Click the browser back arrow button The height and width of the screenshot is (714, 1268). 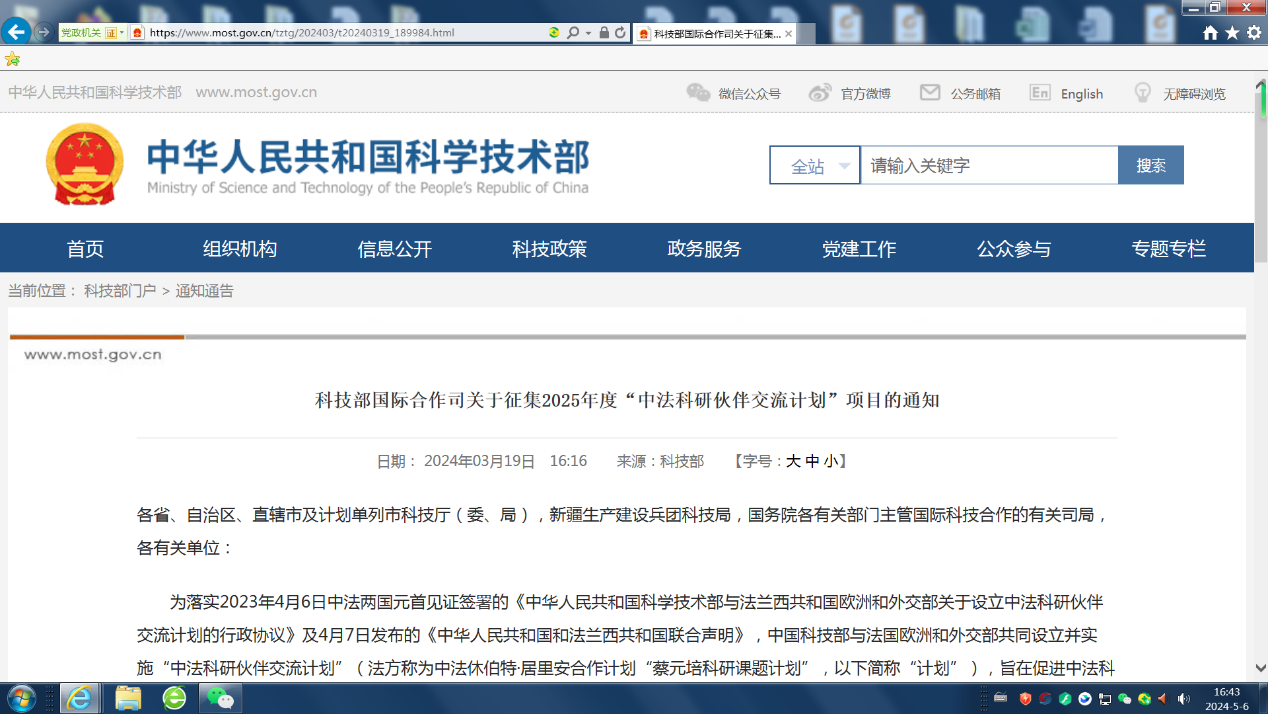(x=16, y=32)
